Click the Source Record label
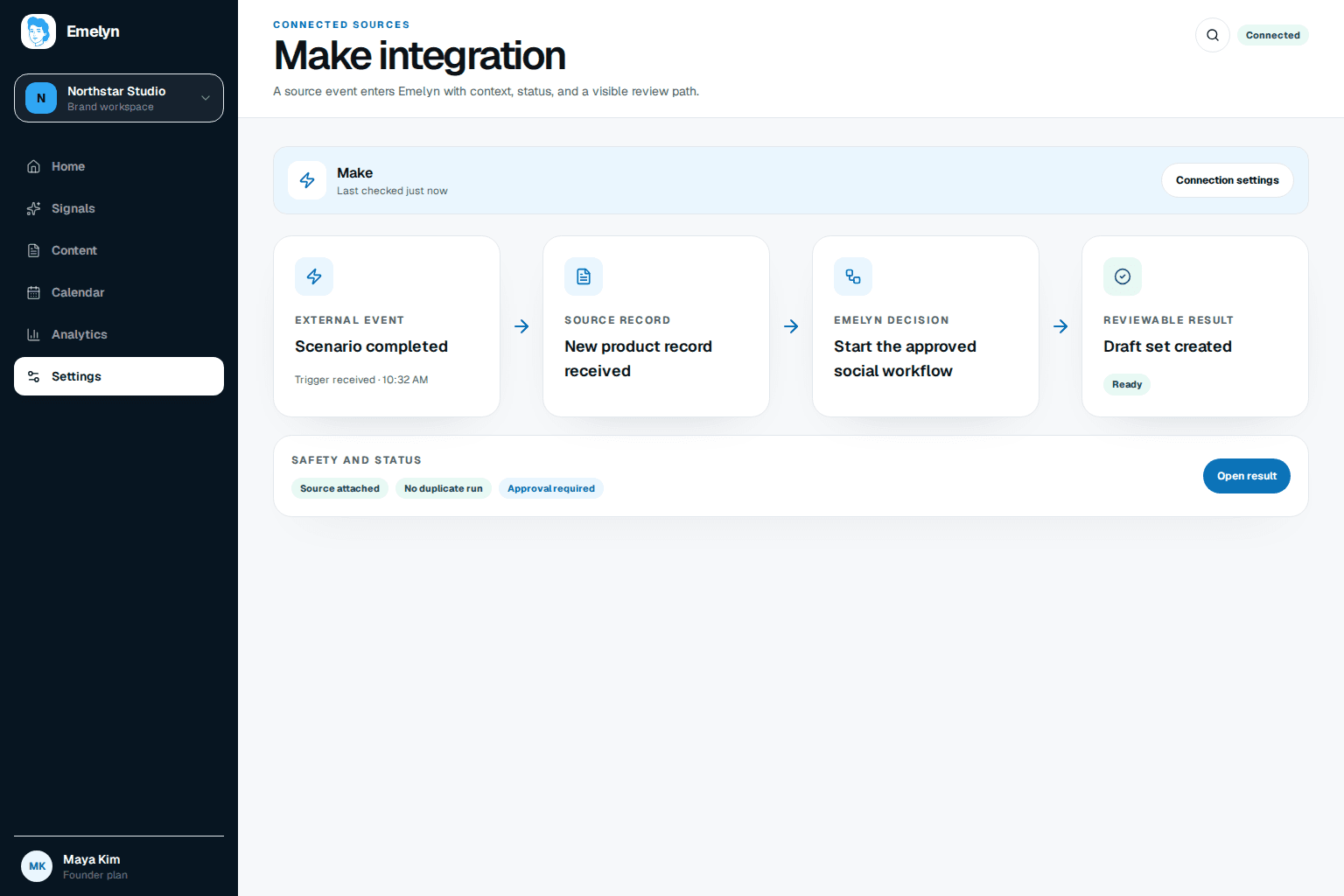Viewport: 1344px width, 896px height. point(617,320)
